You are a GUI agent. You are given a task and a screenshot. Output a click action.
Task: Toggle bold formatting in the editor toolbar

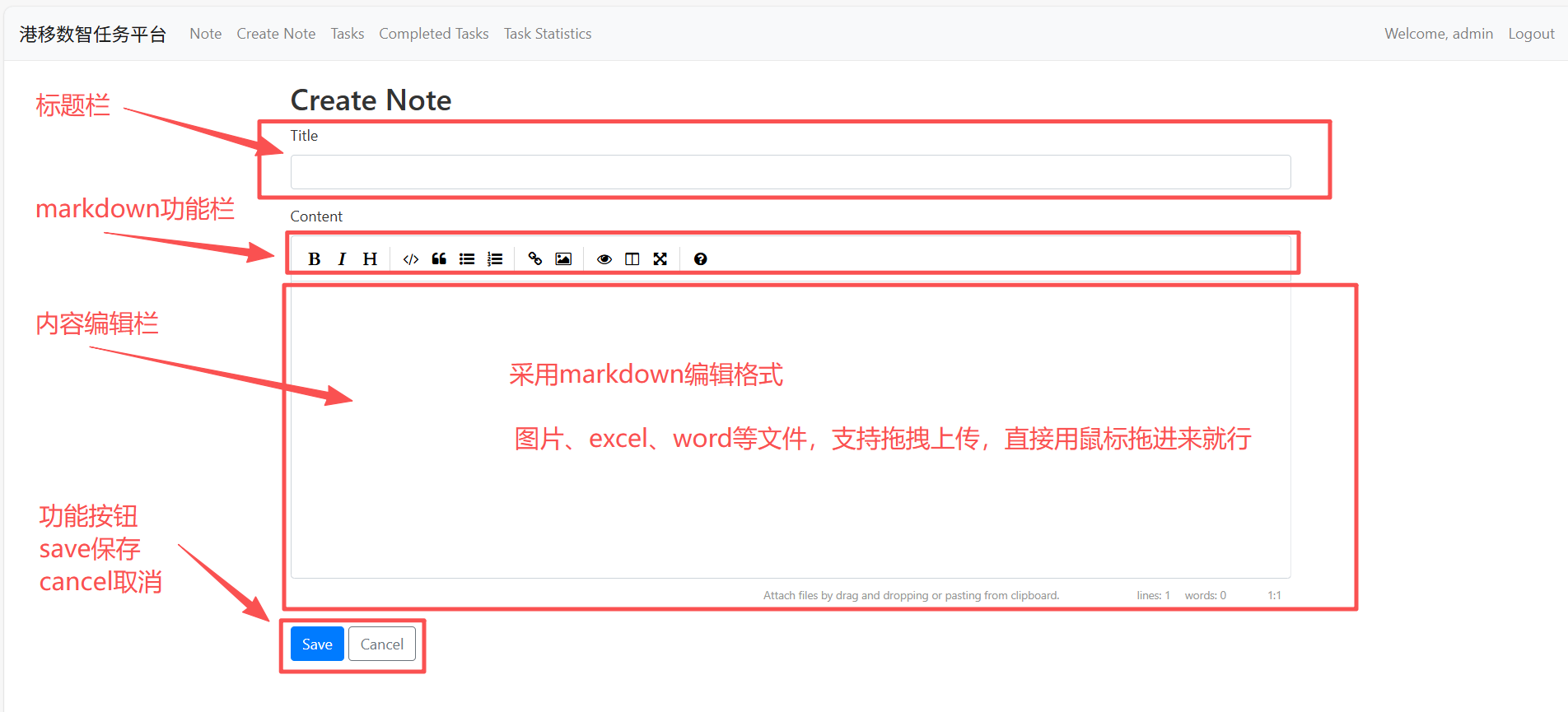click(314, 259)
